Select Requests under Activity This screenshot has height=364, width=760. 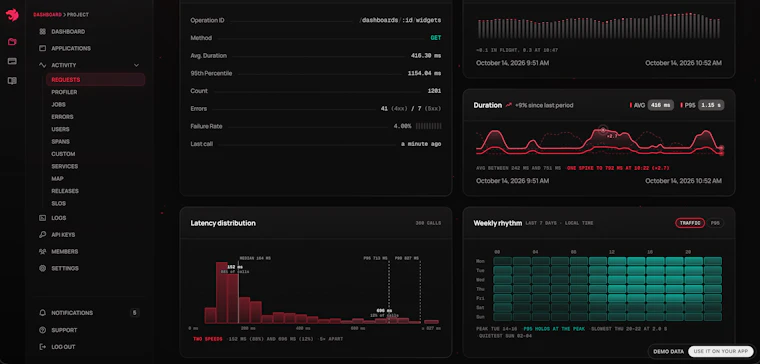pos(95,79)
